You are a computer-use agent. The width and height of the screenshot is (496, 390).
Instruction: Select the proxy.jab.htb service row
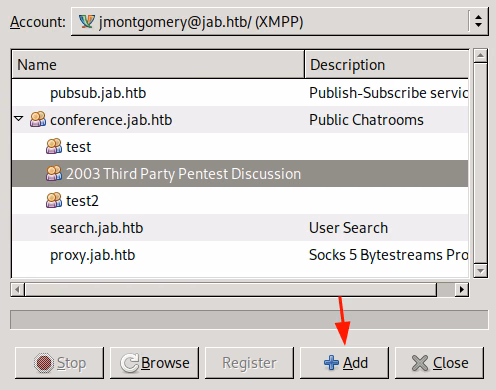(x=240, y=255)
